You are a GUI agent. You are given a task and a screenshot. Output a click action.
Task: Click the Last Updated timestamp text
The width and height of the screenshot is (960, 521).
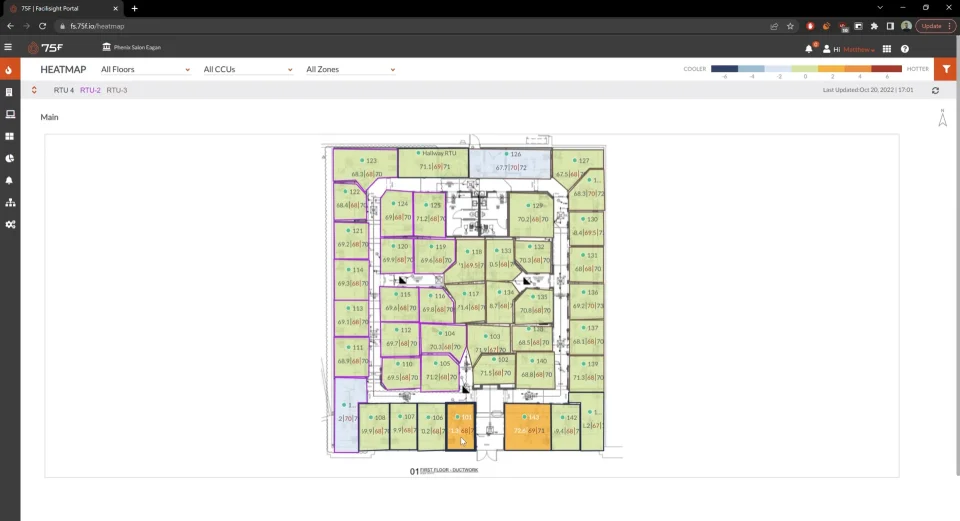(868, 90)
